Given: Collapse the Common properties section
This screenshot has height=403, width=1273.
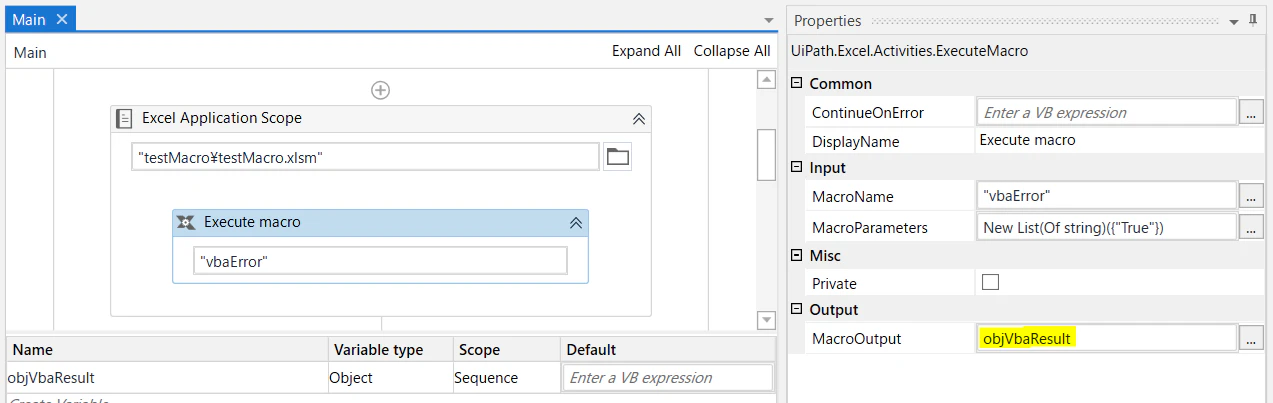Looking at the screenshot, I should 797,83.
